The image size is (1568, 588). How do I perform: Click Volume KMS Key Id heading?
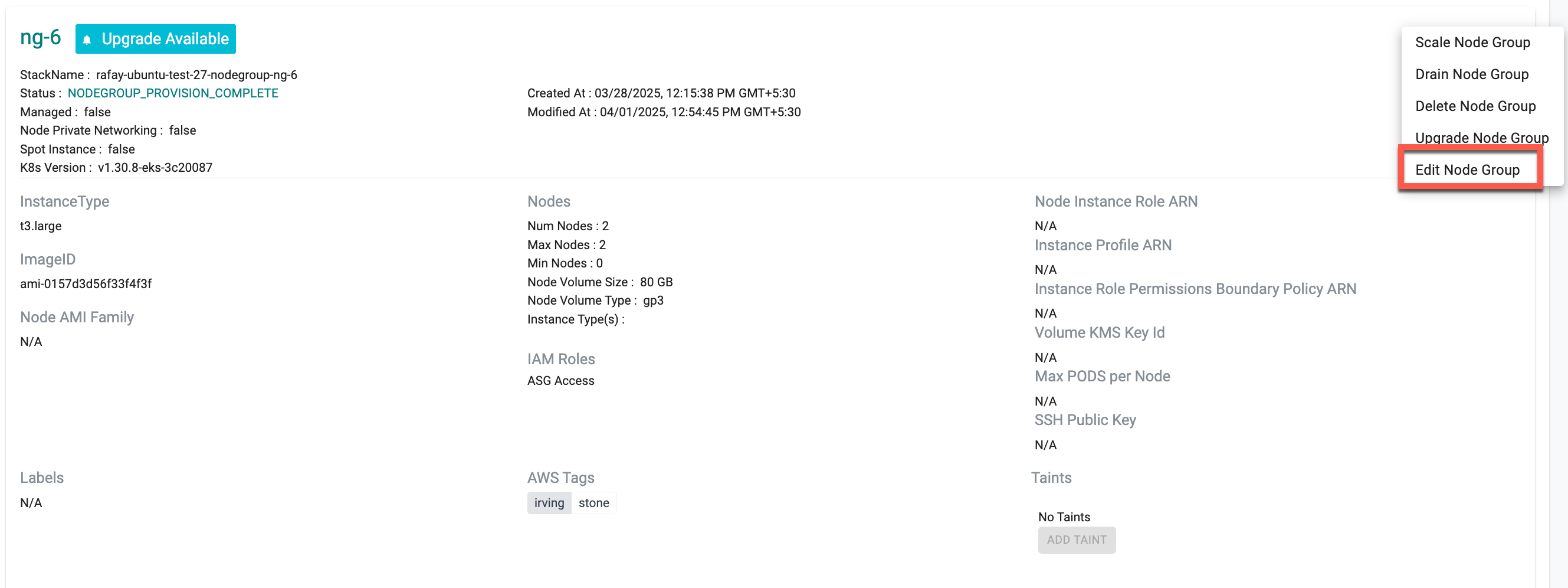[x=1099, y=333]
